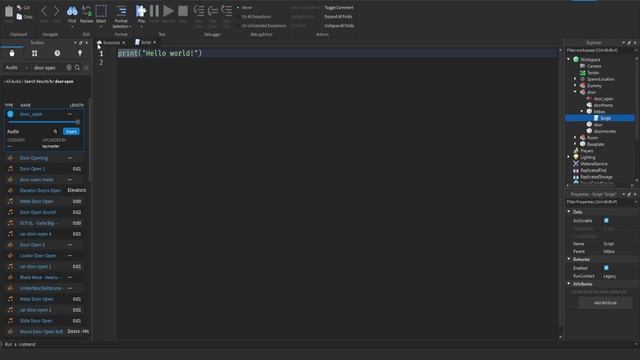
Task: Click Toggle Comment action
Action: 339,7
